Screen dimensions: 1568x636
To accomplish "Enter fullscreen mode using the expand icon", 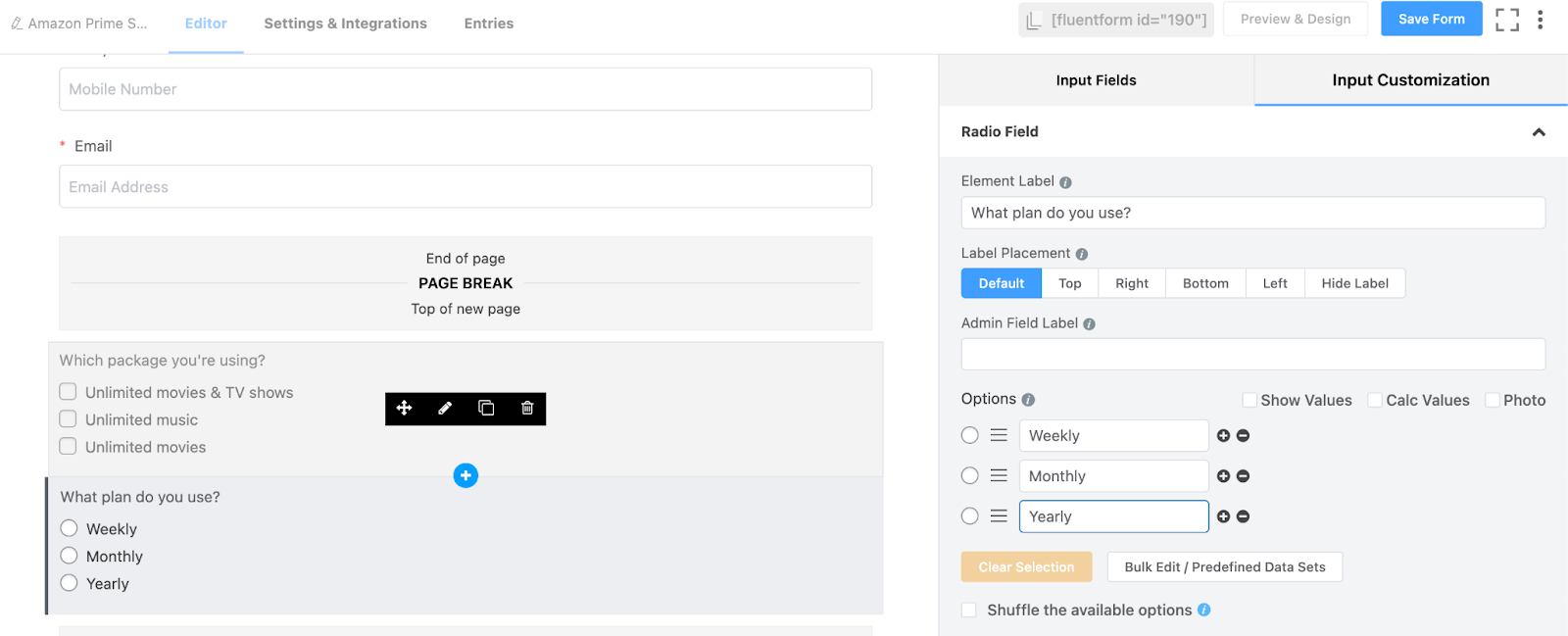I will click(x=1507, y=20).
